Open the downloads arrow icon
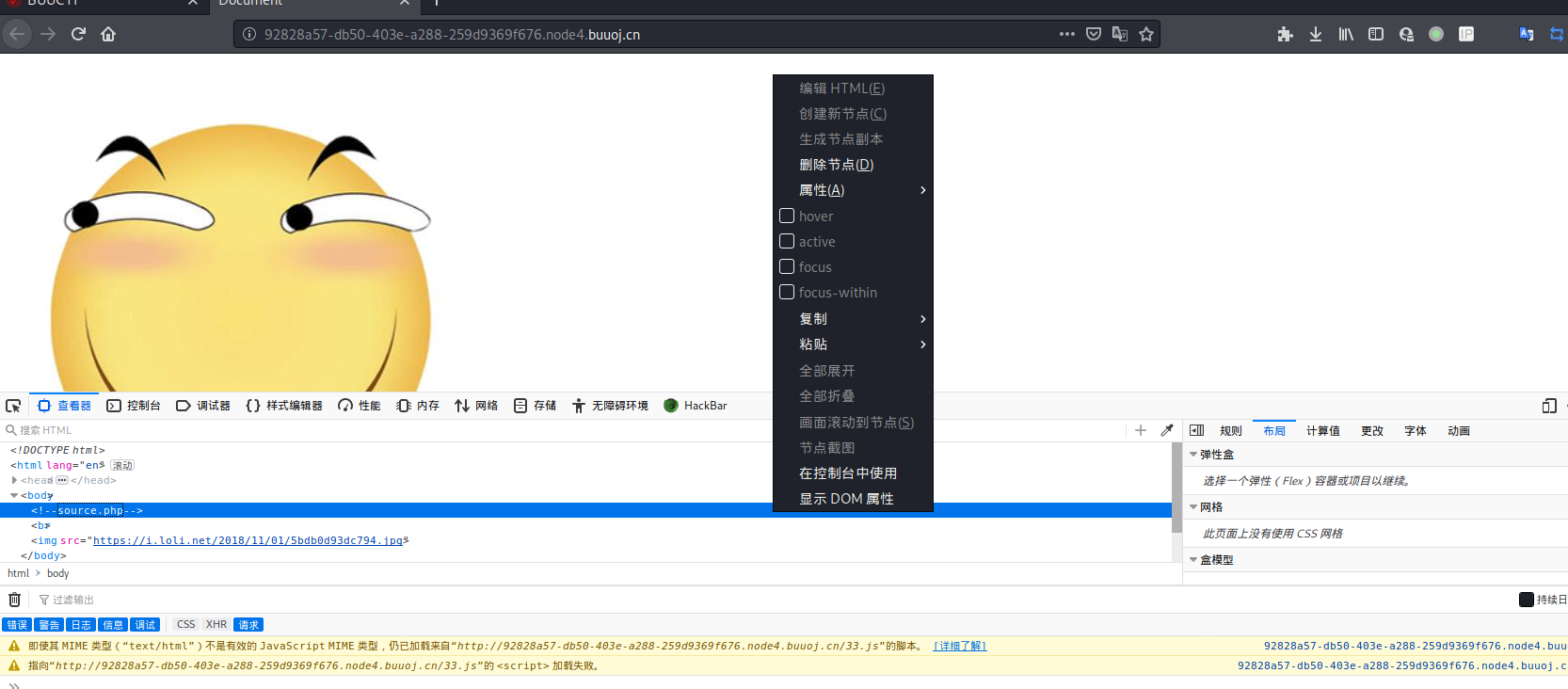Image resolution: width=1568 pixels, height=689 pixels. [1316, 34]
